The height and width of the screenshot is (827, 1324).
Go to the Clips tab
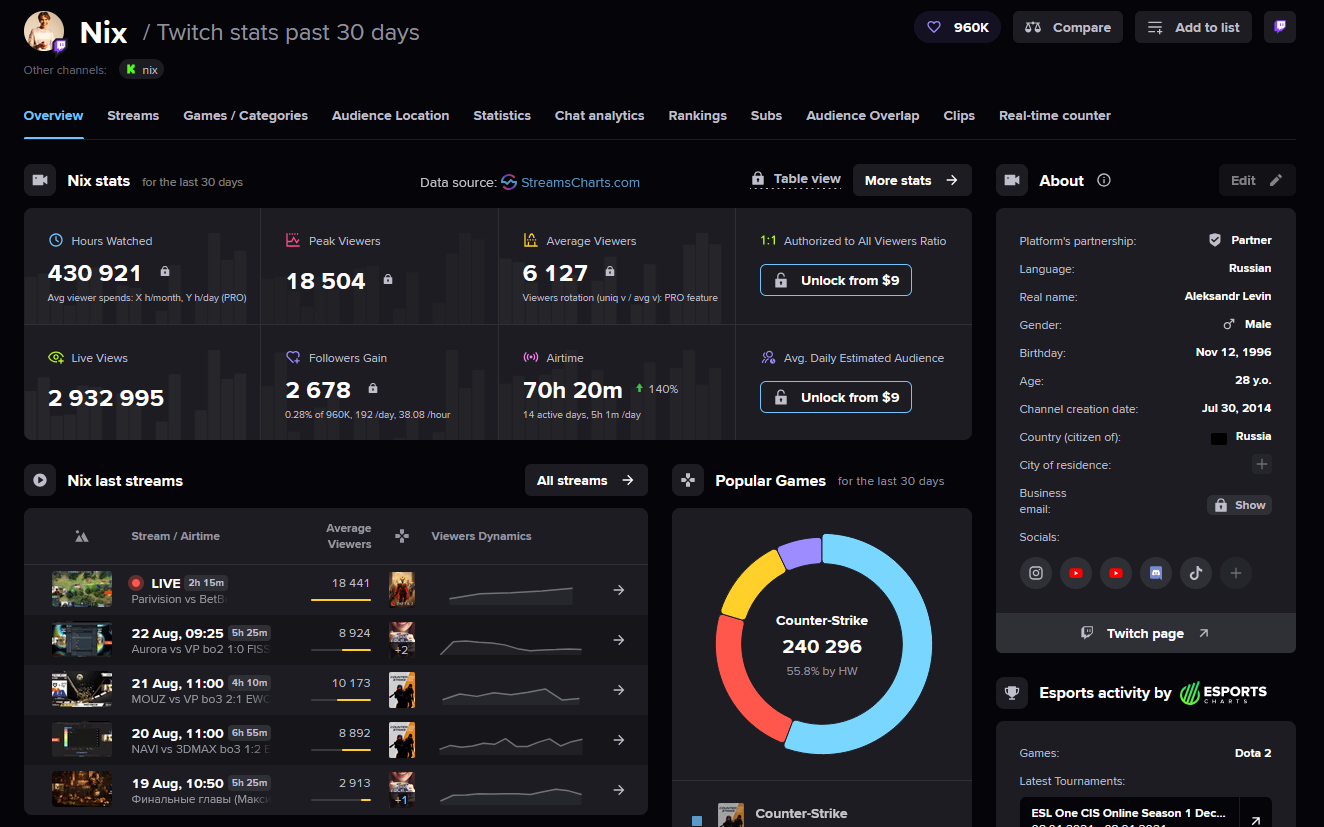[x=959, y=116]
